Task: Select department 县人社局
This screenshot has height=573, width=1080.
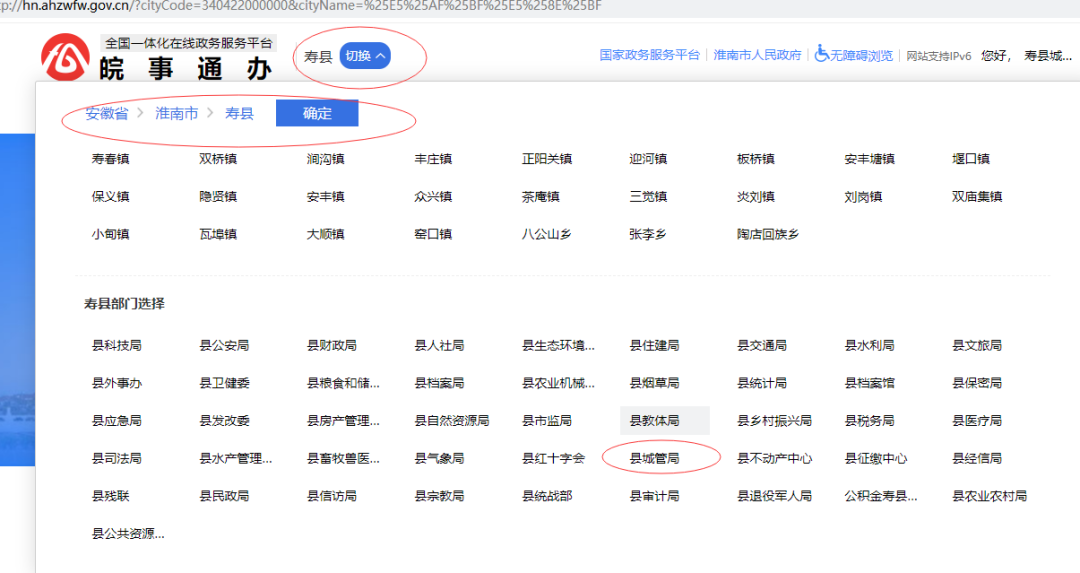Action: [x=439, y=346]
